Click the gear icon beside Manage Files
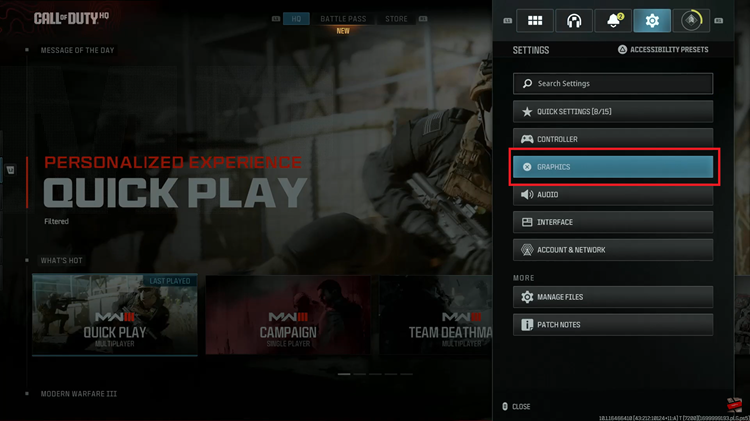The image size is (750, 421). click(x=527, y=297)
